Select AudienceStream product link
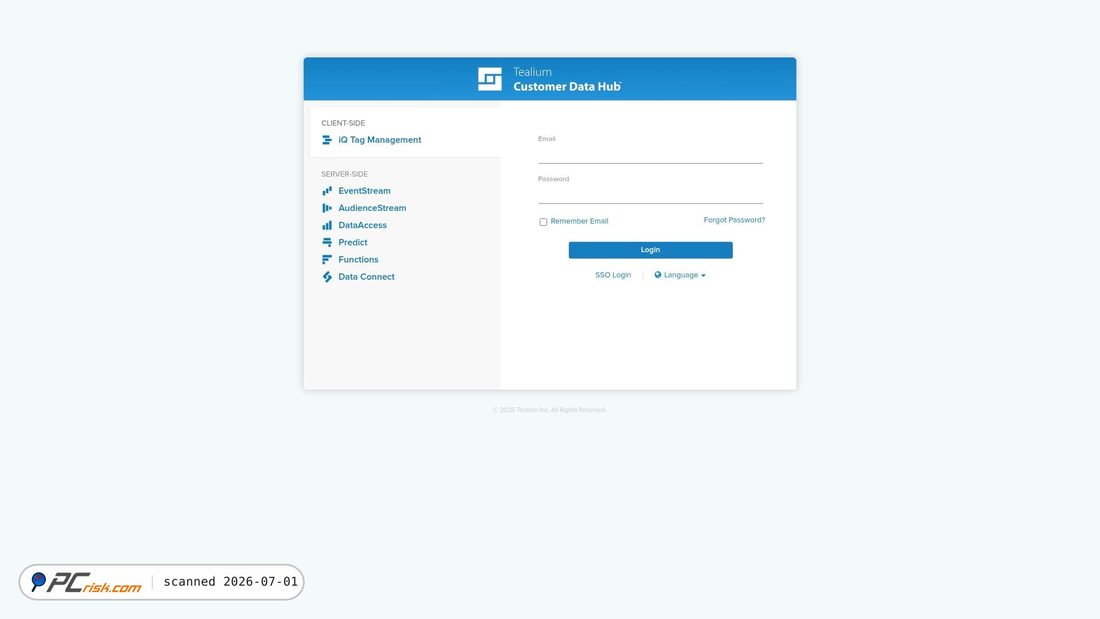This screenshot has width=1100, height=619. tap(372, 208)
